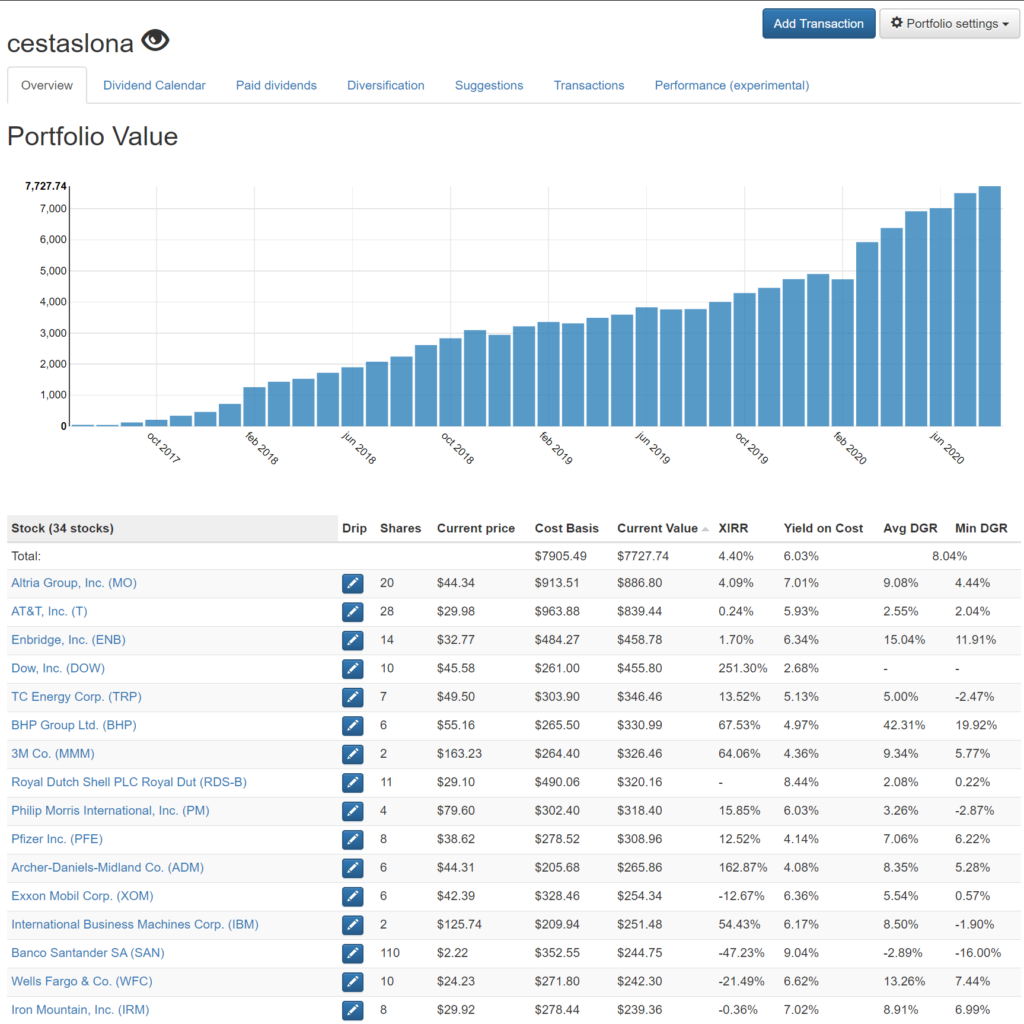Edit drip setting for TC Energy (TRP)
This screenshot has height=1024, width=1024.
click(x=353, y=697)
